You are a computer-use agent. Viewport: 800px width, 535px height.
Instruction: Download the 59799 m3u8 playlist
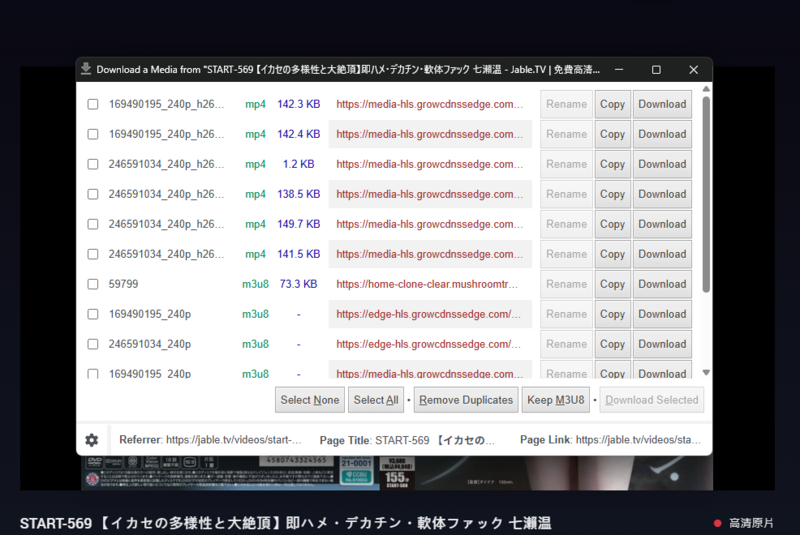(x=662, y=284)
